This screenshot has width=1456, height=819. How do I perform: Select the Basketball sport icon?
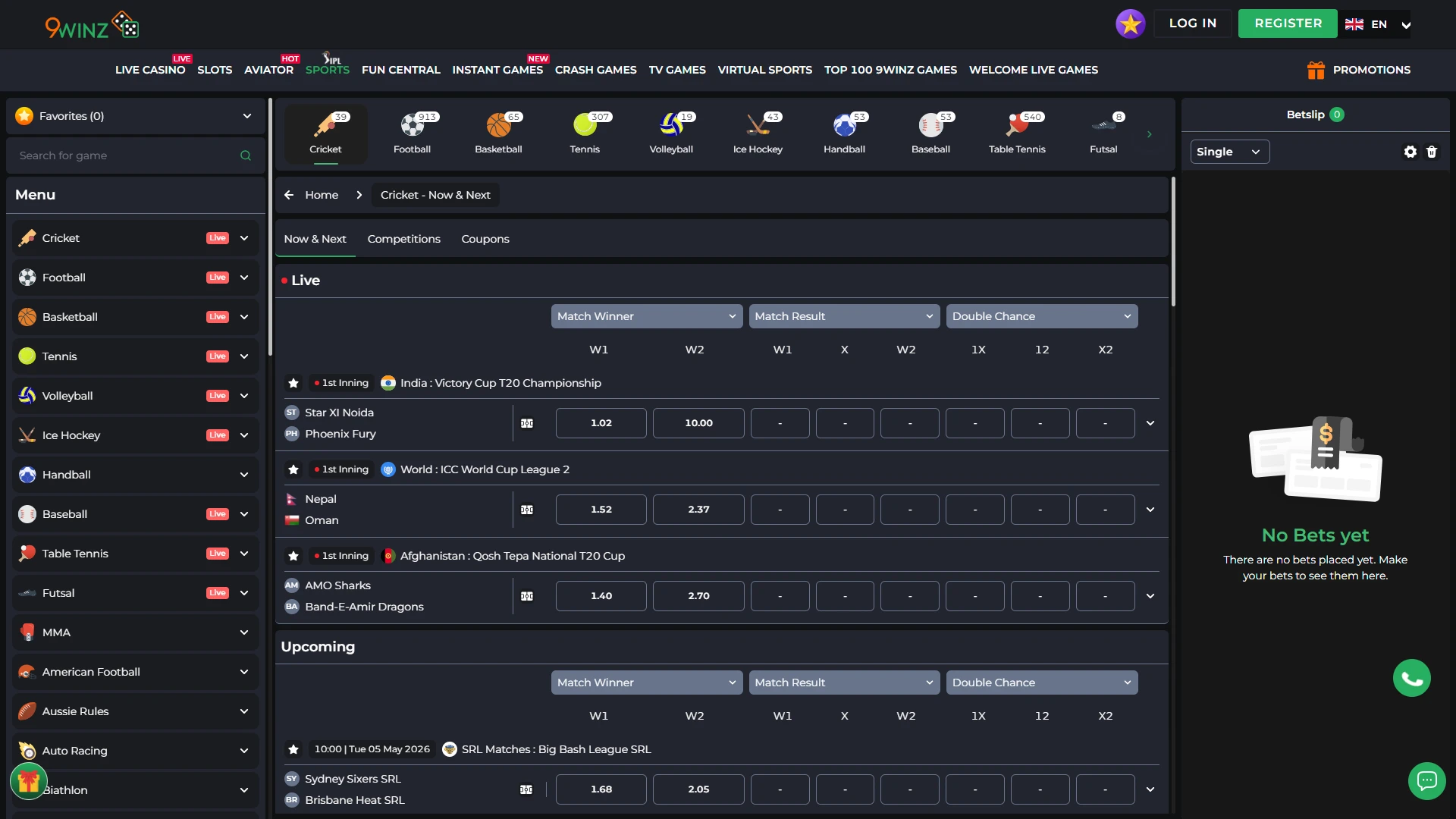click(x=498, y=133)
